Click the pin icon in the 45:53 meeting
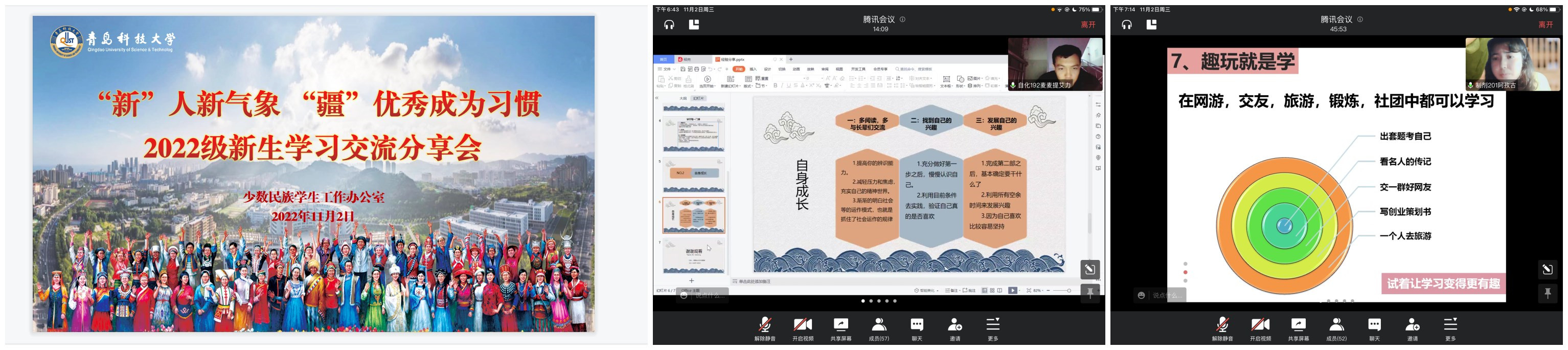The image size is (1568, 350). coord(1547,294)
